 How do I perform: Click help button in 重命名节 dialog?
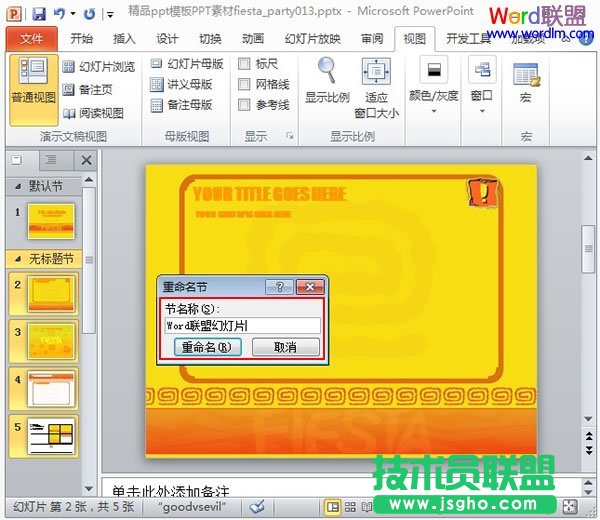click(x=279, y=287)
